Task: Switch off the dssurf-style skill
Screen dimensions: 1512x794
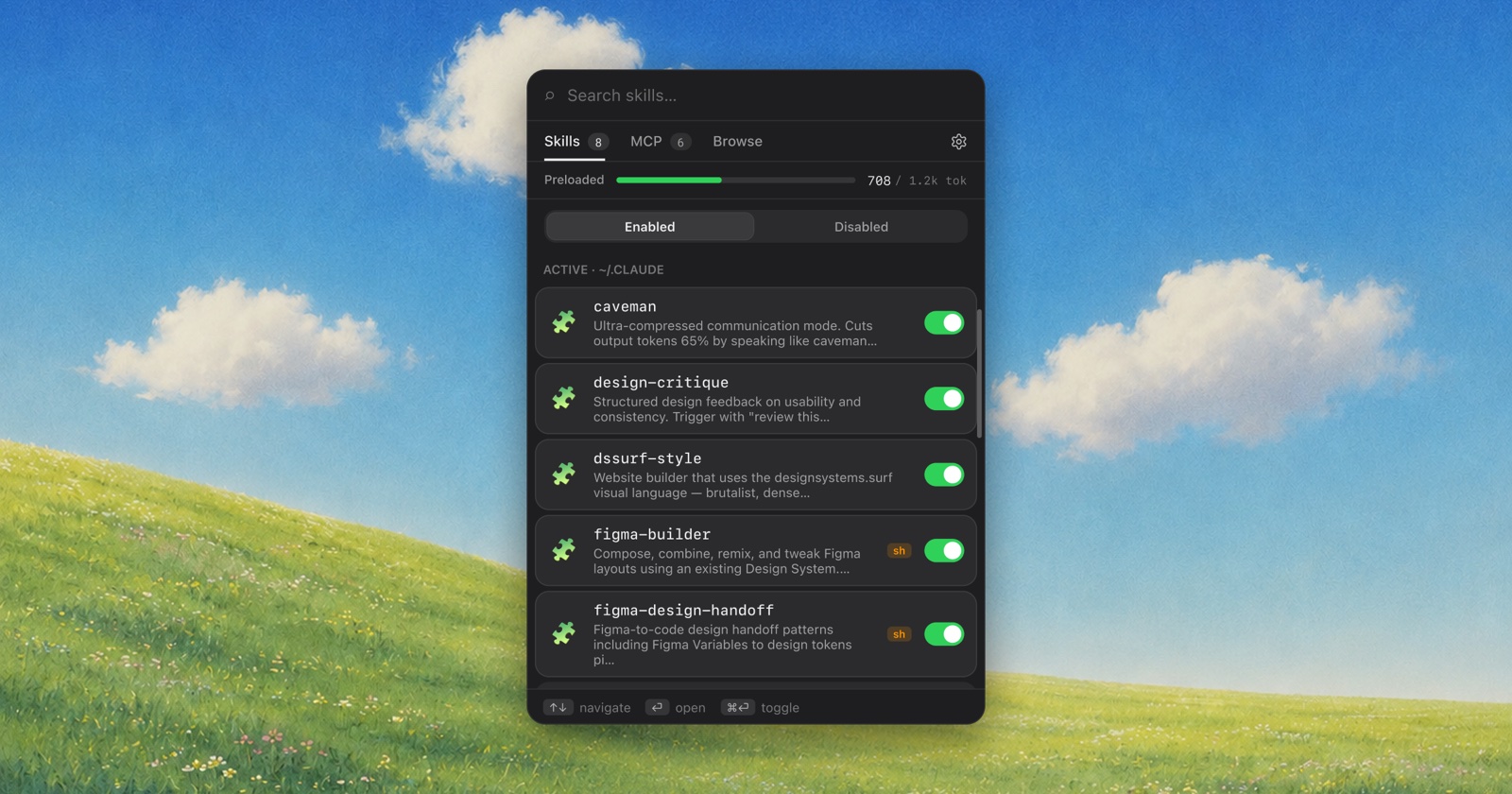Action: point(944,475)
